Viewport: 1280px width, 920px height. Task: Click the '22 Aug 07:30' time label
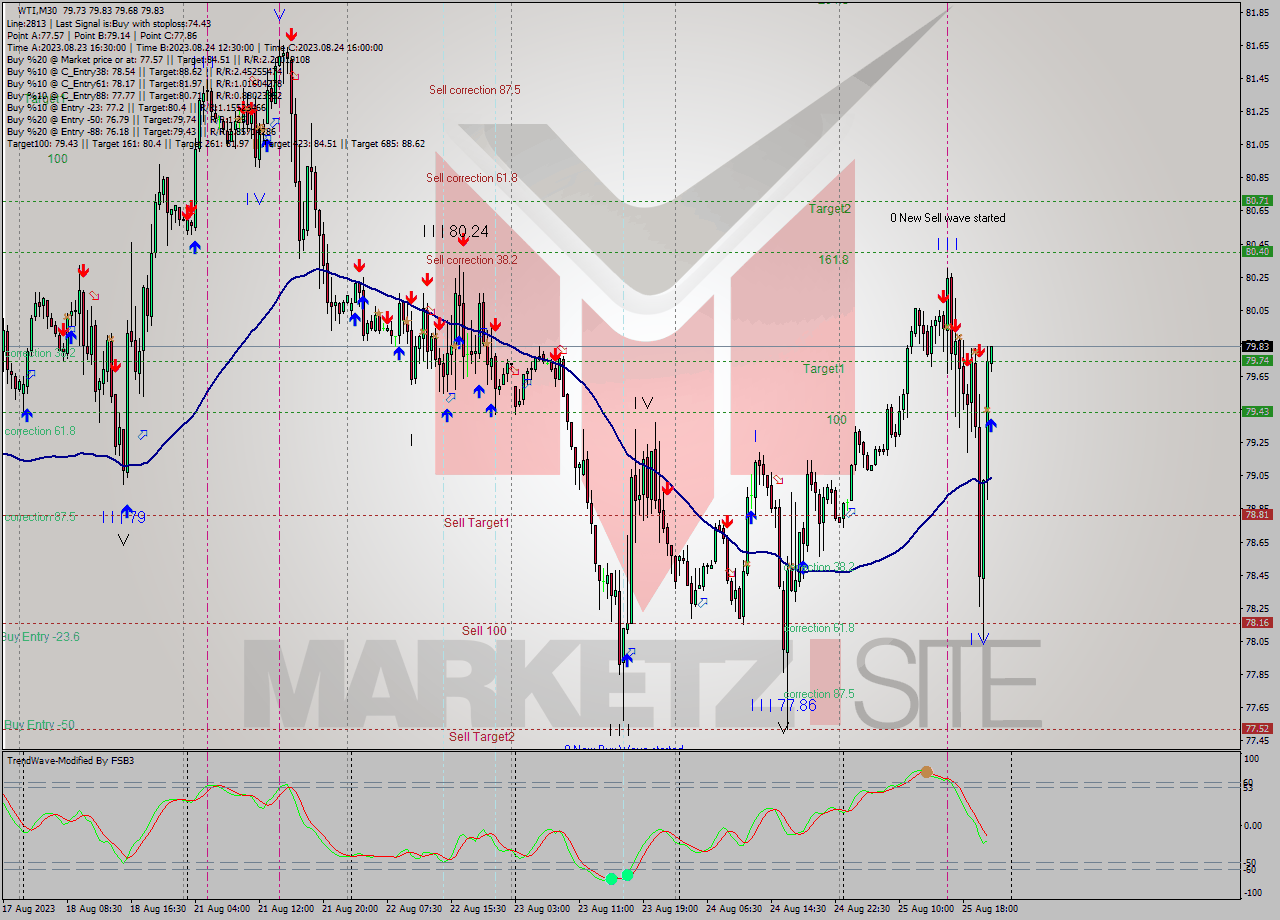pos(413,909)
